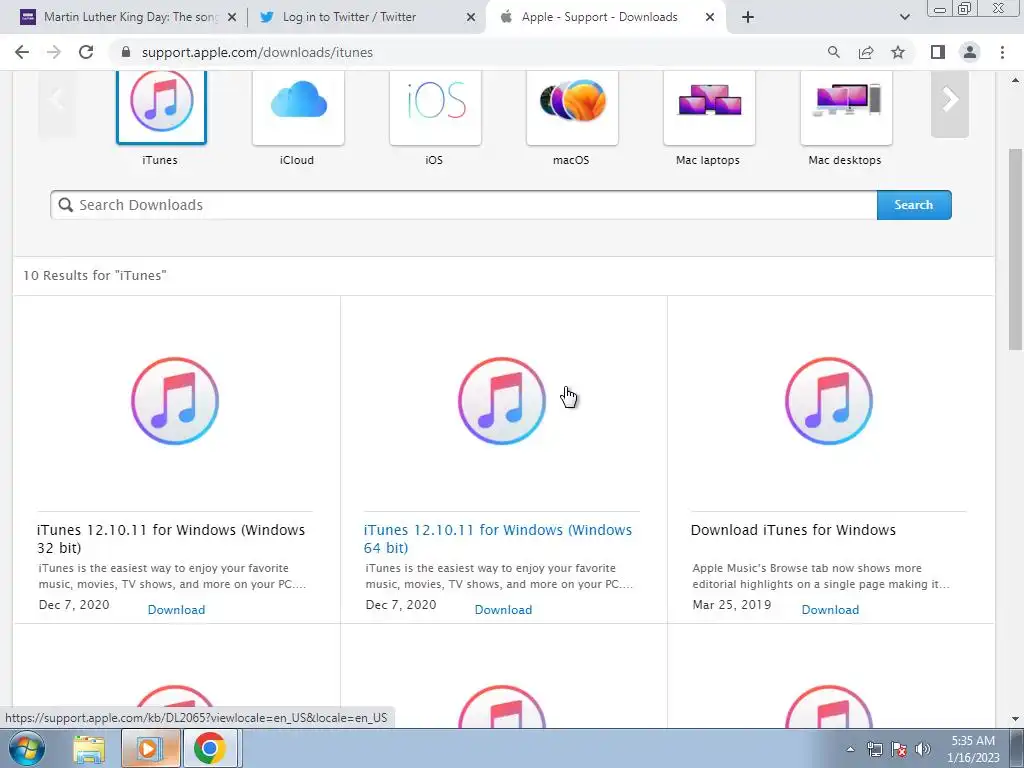Click the browser forward arrow
The width and height of the screenshot is (1024, 768).
[54, 52]
